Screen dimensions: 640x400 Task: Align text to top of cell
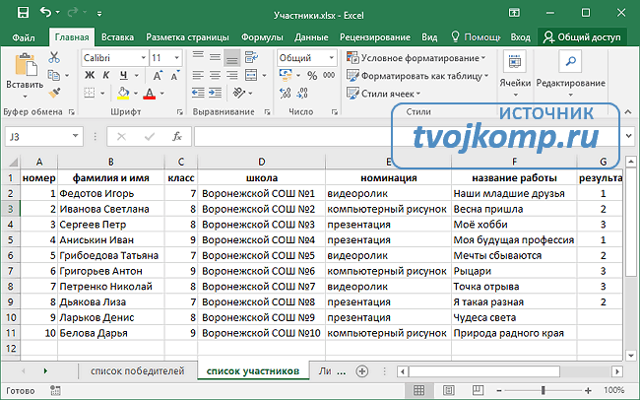coord(198,57)
